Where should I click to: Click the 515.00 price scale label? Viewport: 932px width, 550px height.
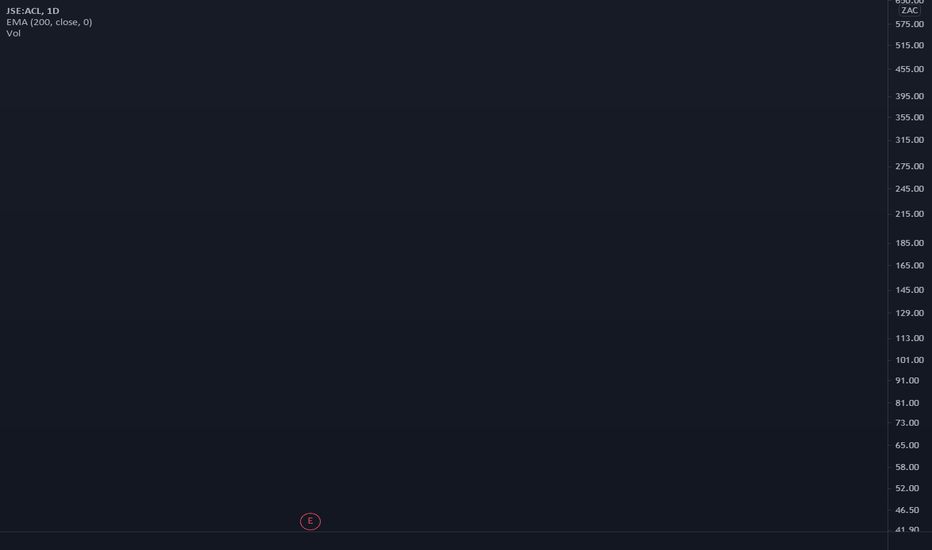point(909,45)
